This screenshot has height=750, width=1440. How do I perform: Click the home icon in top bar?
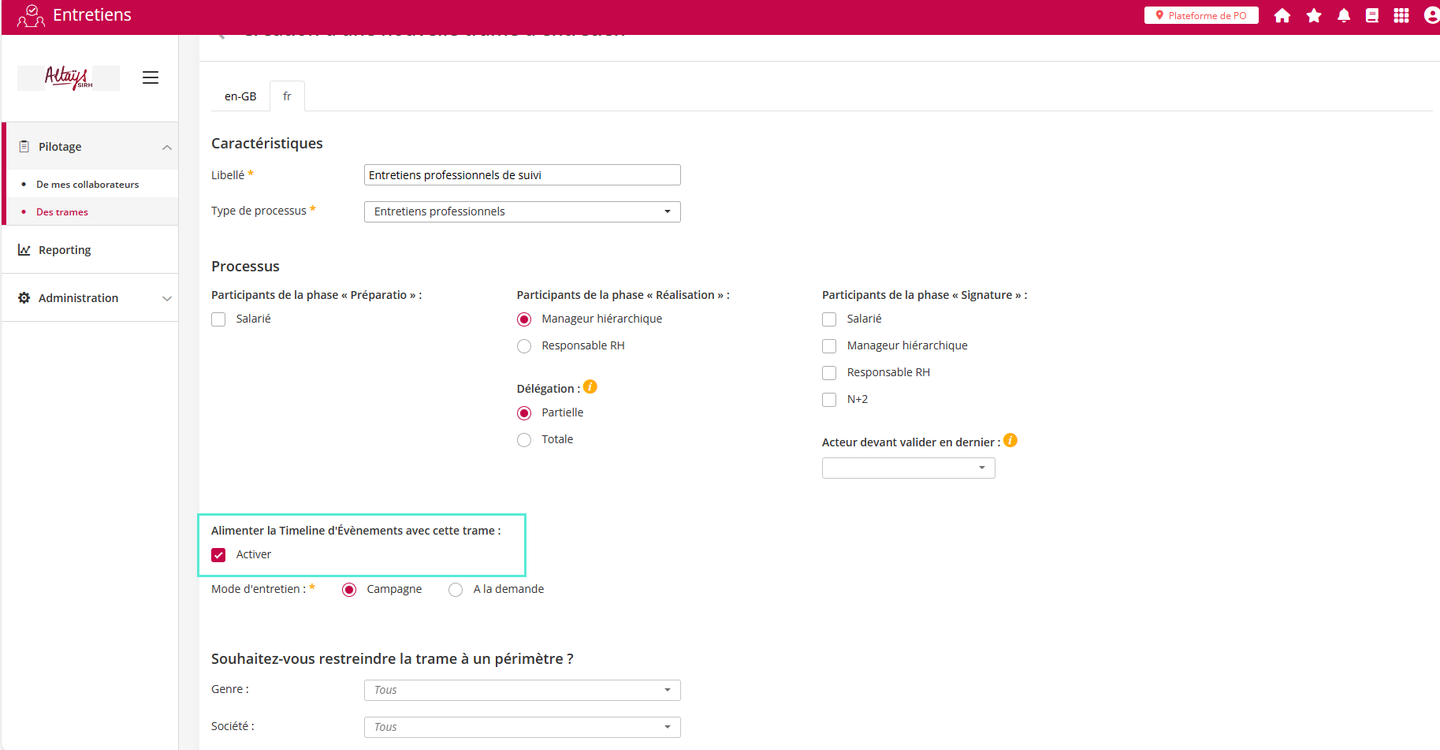tap(1282, 16)
